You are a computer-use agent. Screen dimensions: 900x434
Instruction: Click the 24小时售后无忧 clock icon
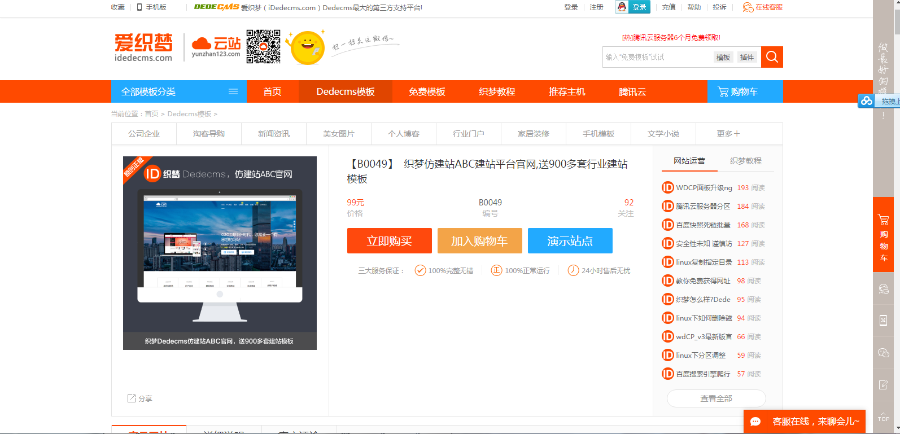point(573,270)
